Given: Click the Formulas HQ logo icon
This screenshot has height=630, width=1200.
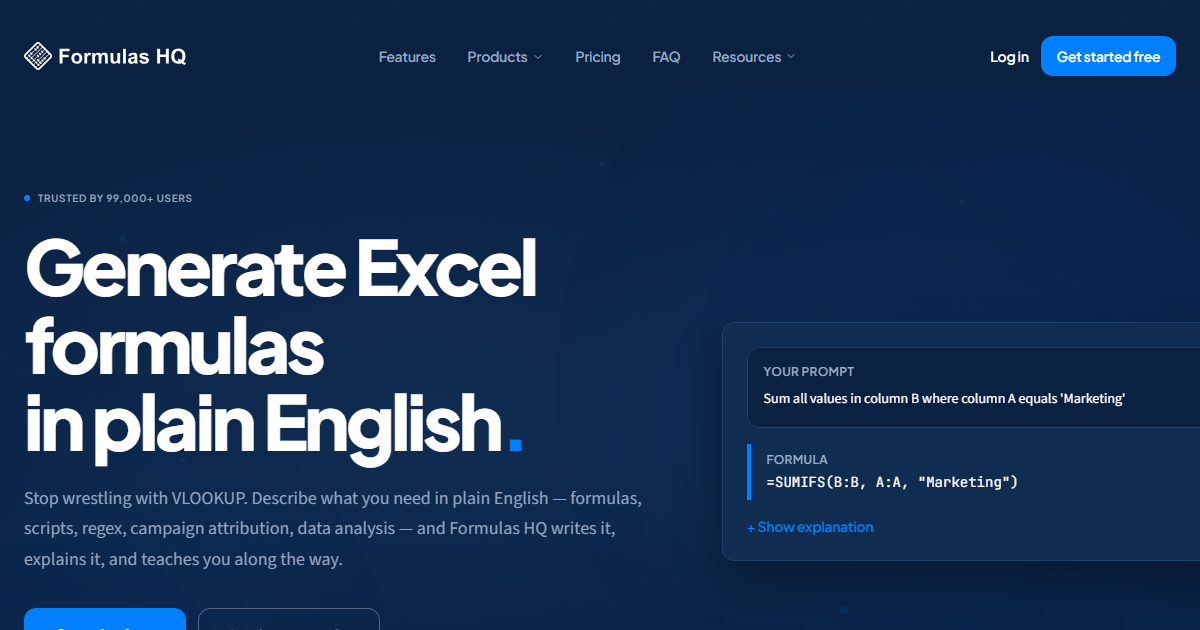Looking at the screenshot, I should coord(38,56).
